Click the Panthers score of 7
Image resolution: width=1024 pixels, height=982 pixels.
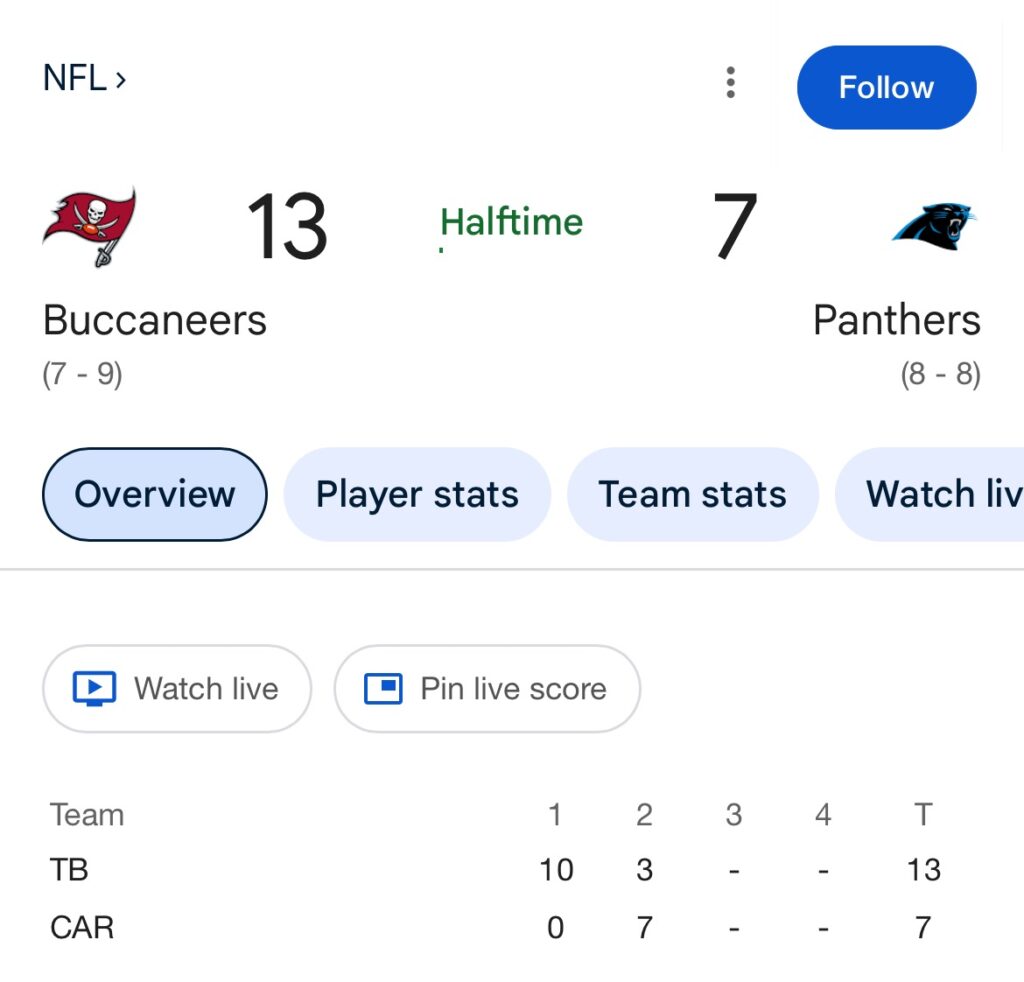(734, 226)
